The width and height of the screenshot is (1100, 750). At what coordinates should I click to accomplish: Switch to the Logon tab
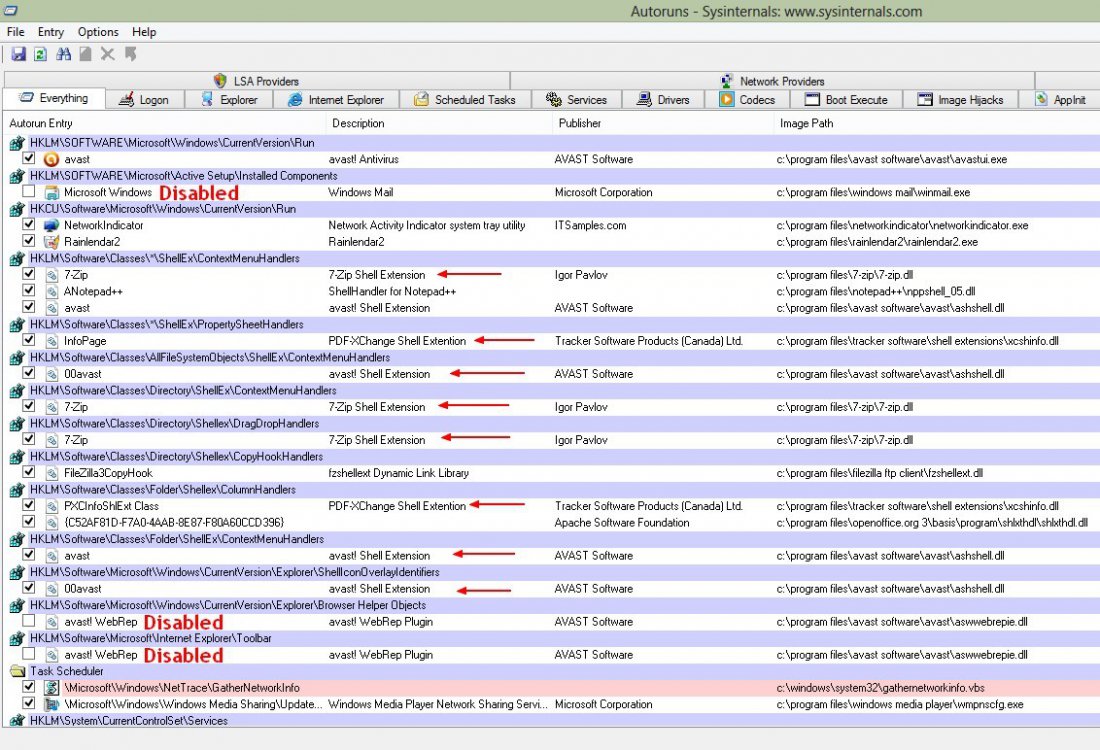(144, 100)
